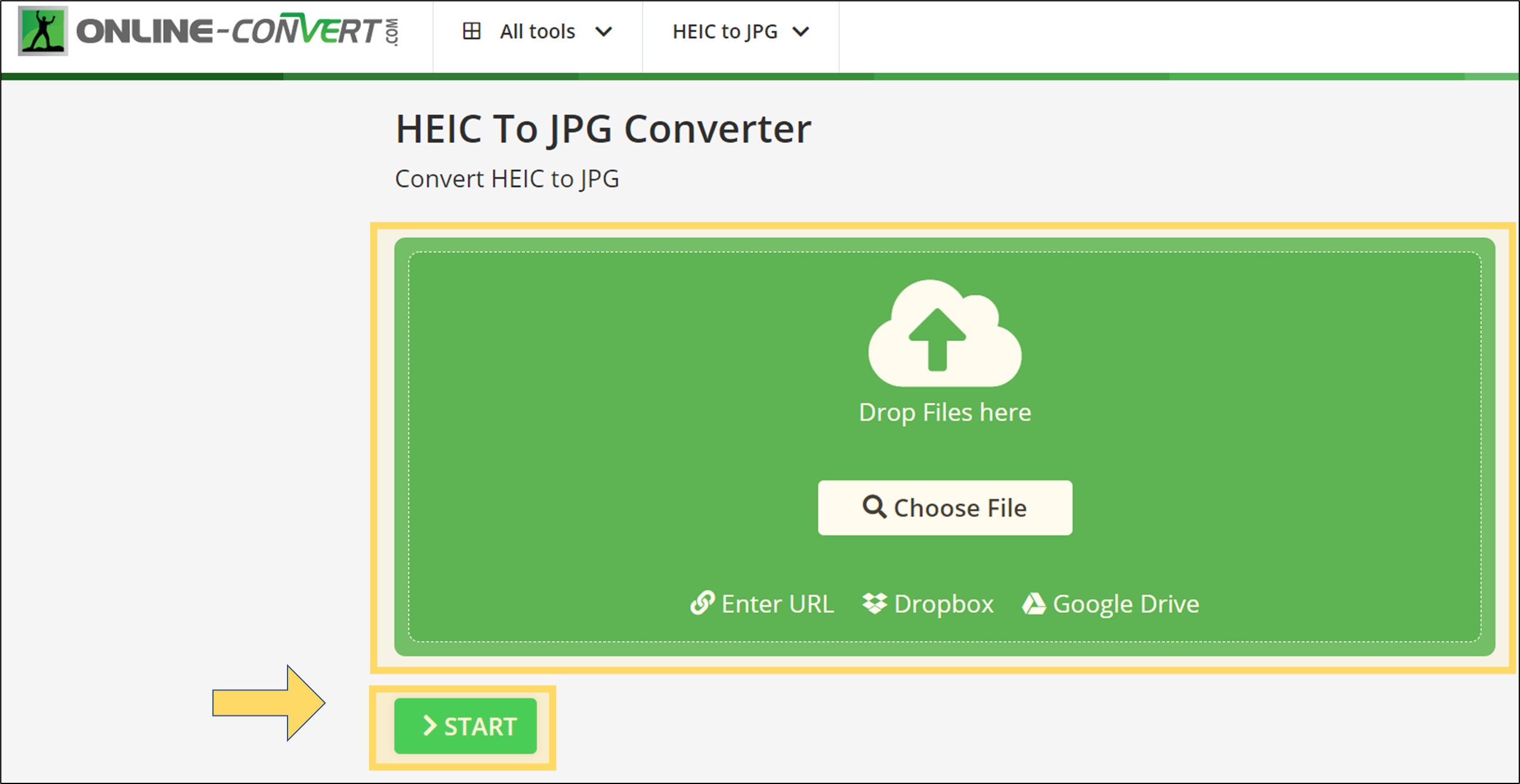Screen dimensions: 1520x784
Task: Select the Google Drive upload option
Action: tap(1125, 604)
